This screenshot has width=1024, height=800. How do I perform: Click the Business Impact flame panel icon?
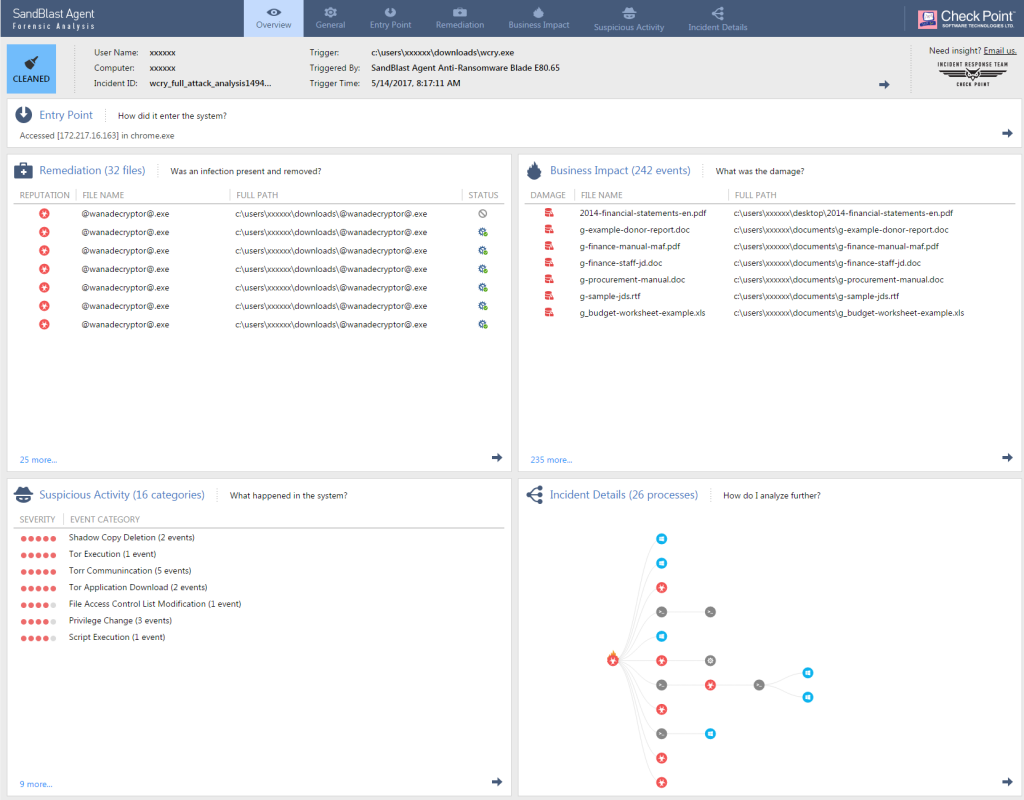(x=534, y=170)
